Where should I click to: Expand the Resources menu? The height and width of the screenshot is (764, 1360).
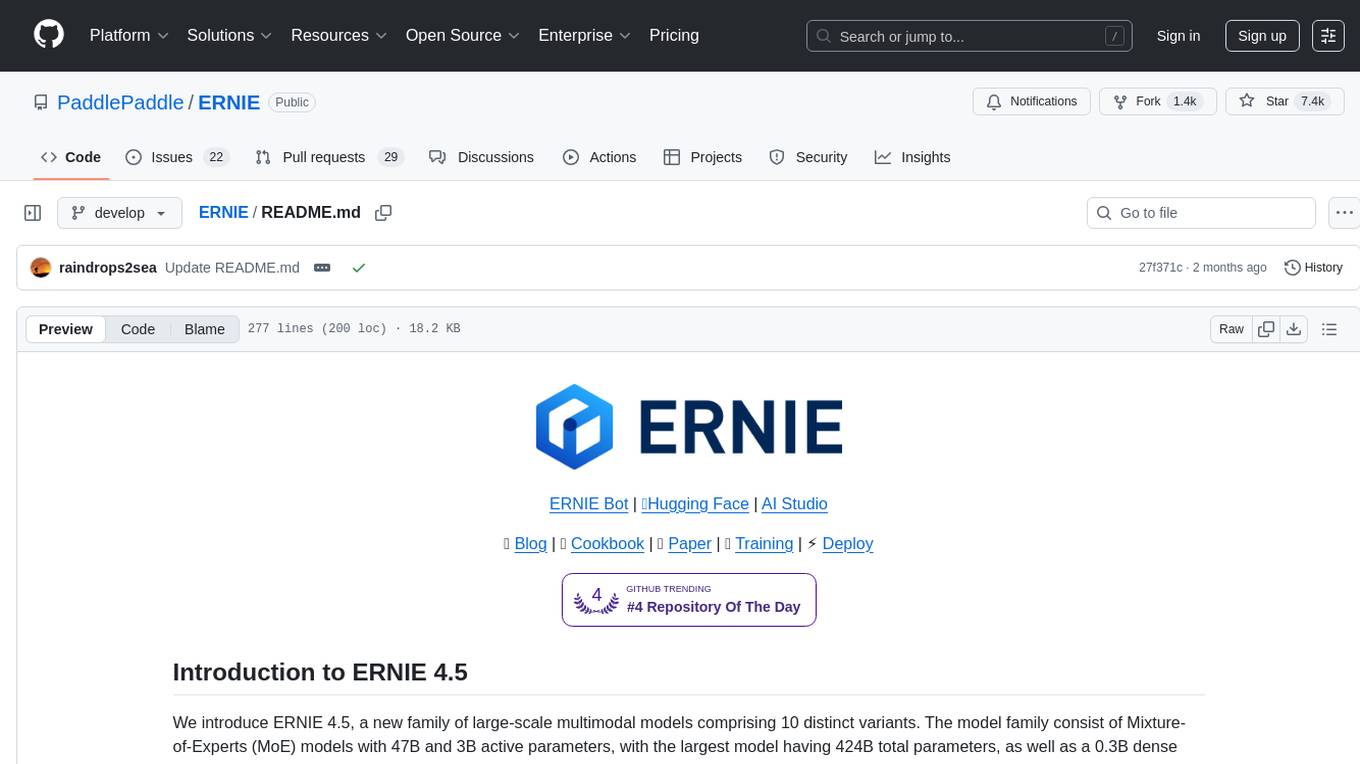339,35
